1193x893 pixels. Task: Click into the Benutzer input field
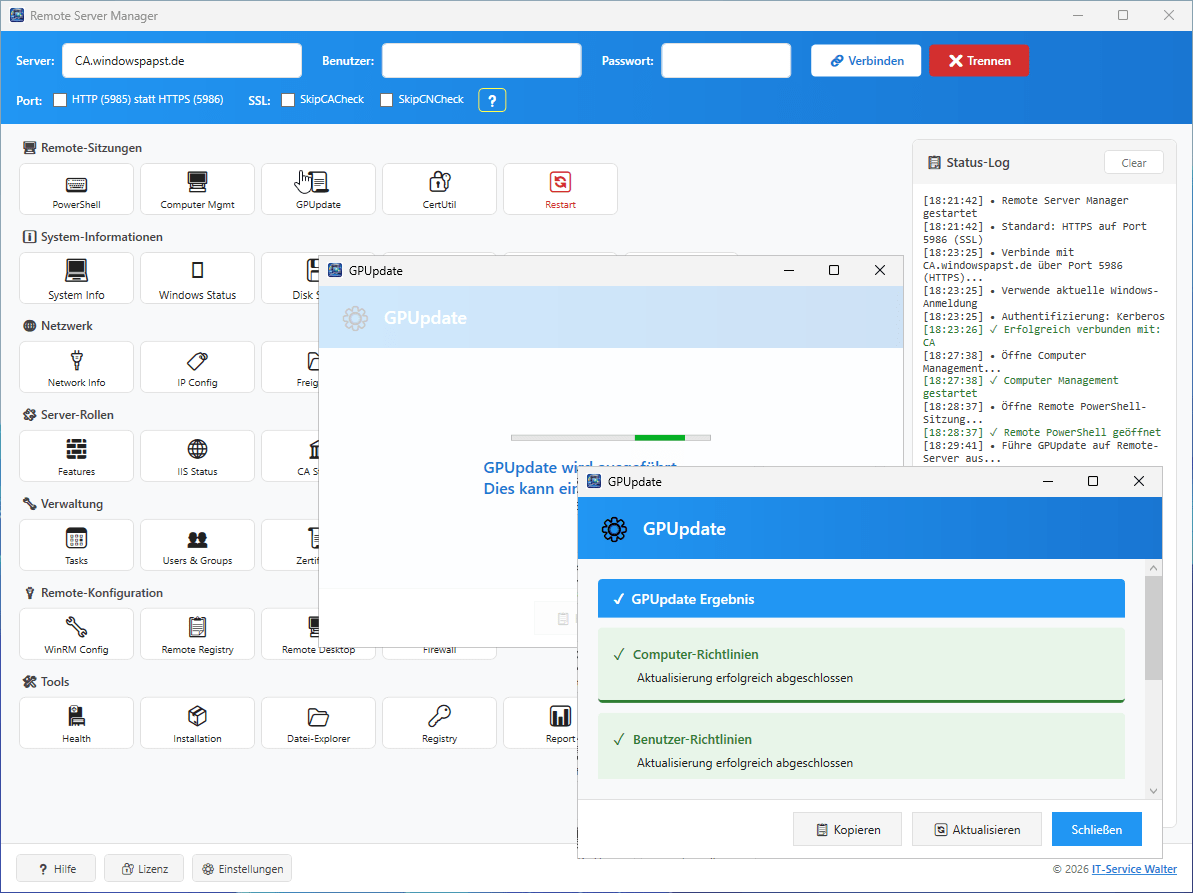click(481, 61)
